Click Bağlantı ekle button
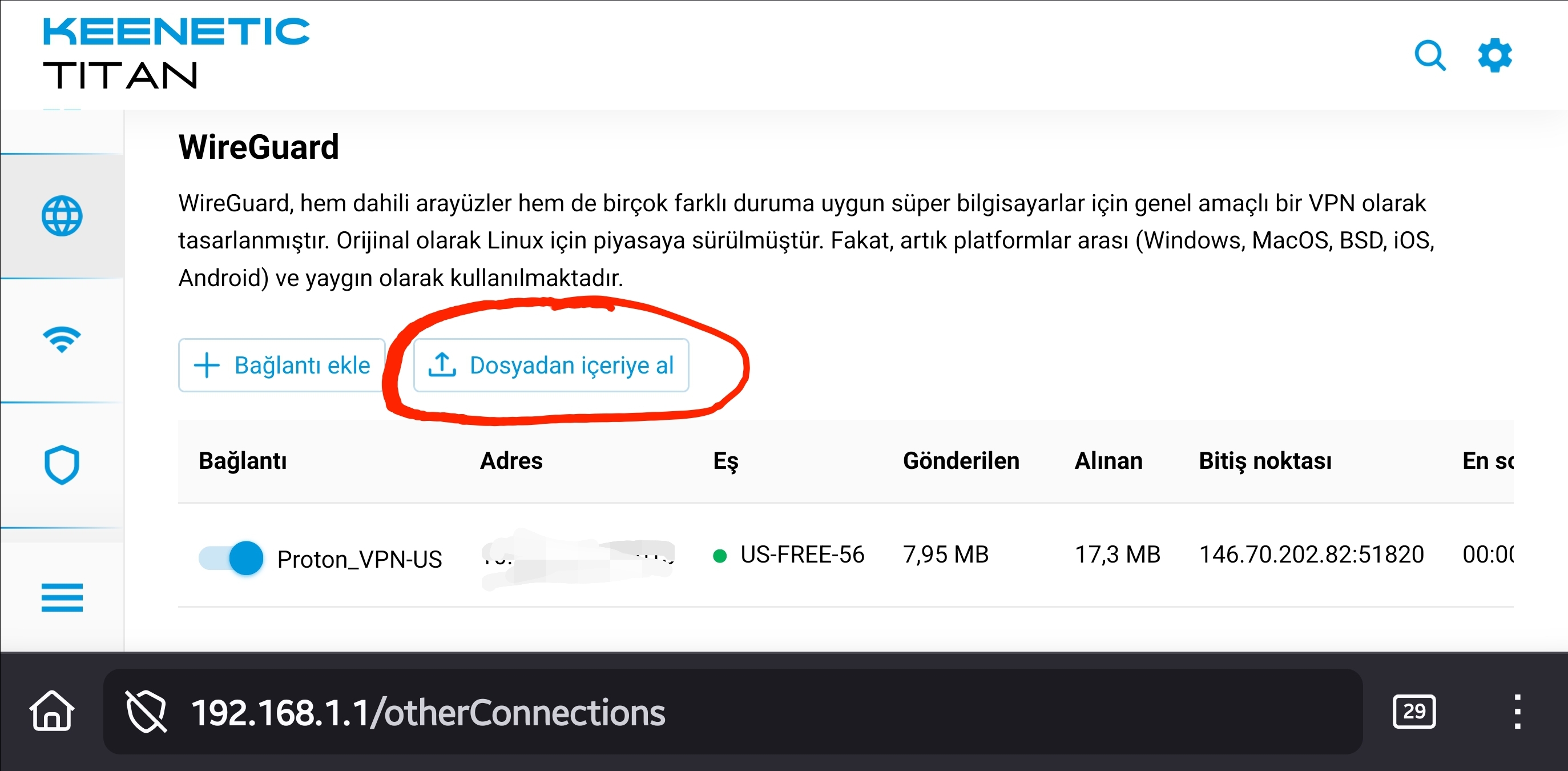The image size is (1568, 771). [x=282, y=366]
